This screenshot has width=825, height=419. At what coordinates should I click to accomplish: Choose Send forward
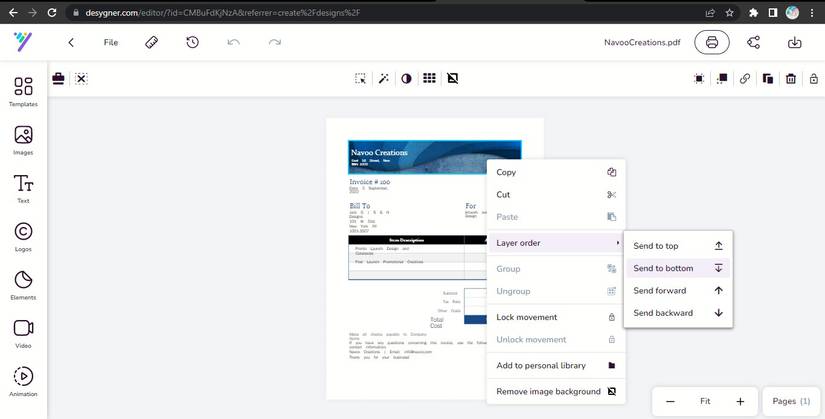click(x=678, y=291)
